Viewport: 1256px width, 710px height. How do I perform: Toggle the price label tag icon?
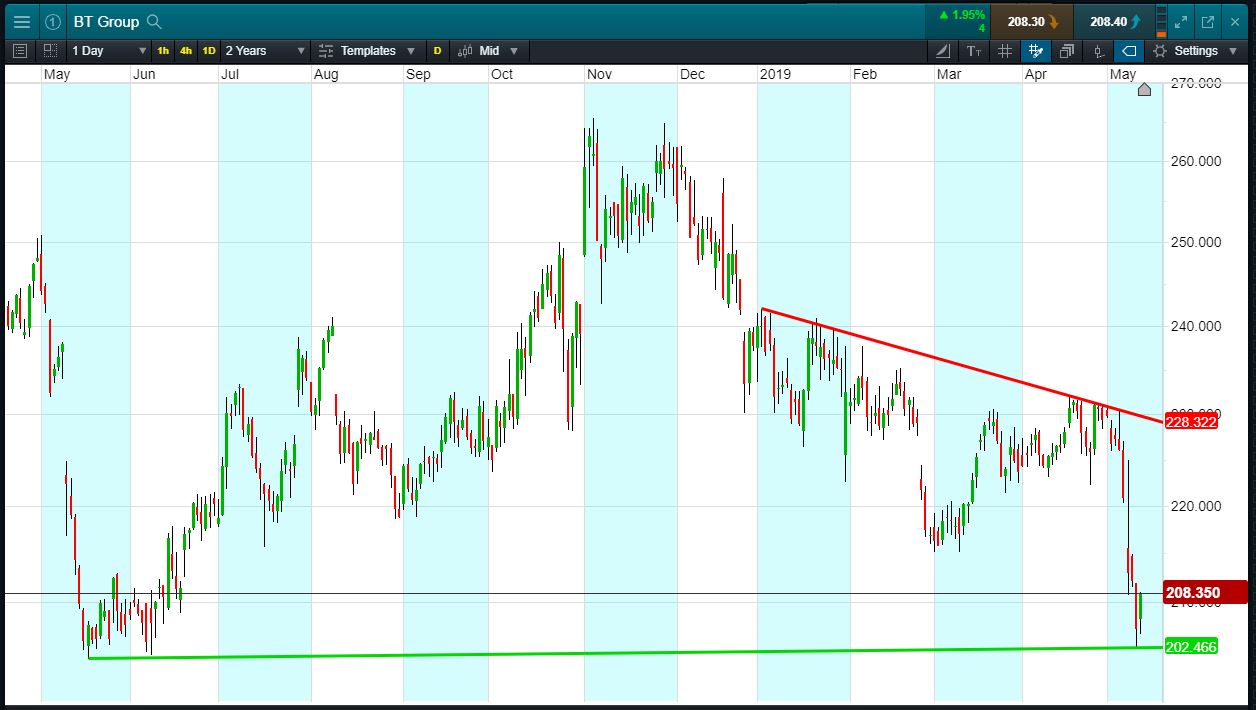(1129, 51)
